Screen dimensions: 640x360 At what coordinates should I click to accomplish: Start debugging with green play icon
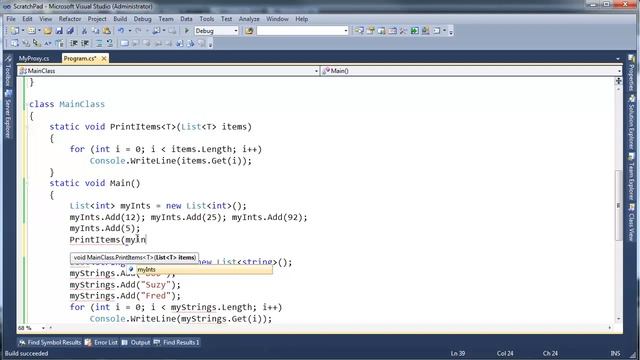point(187,31)
